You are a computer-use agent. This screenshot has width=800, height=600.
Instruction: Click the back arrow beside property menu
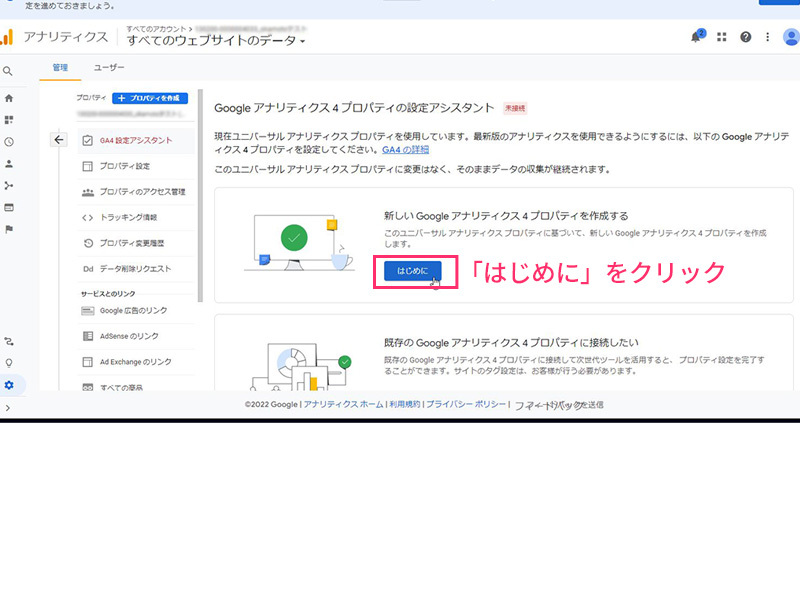point(58,140)
